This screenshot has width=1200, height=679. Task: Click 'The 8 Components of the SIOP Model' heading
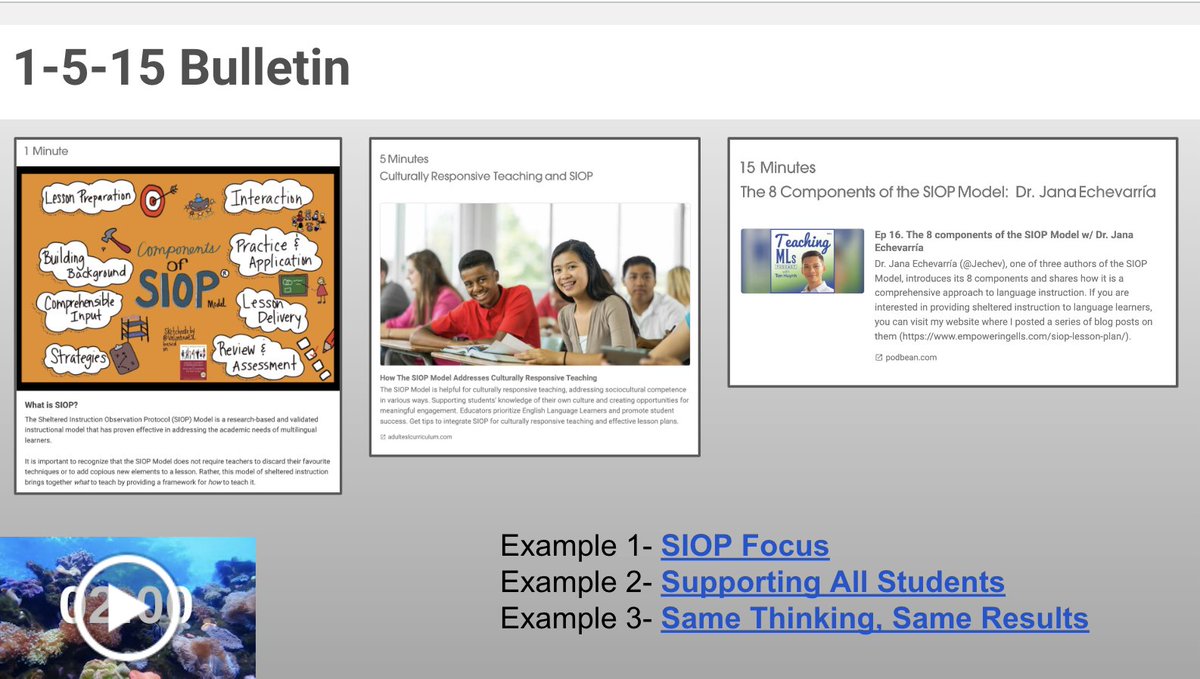pyautogui.click(x=947, y=192)
